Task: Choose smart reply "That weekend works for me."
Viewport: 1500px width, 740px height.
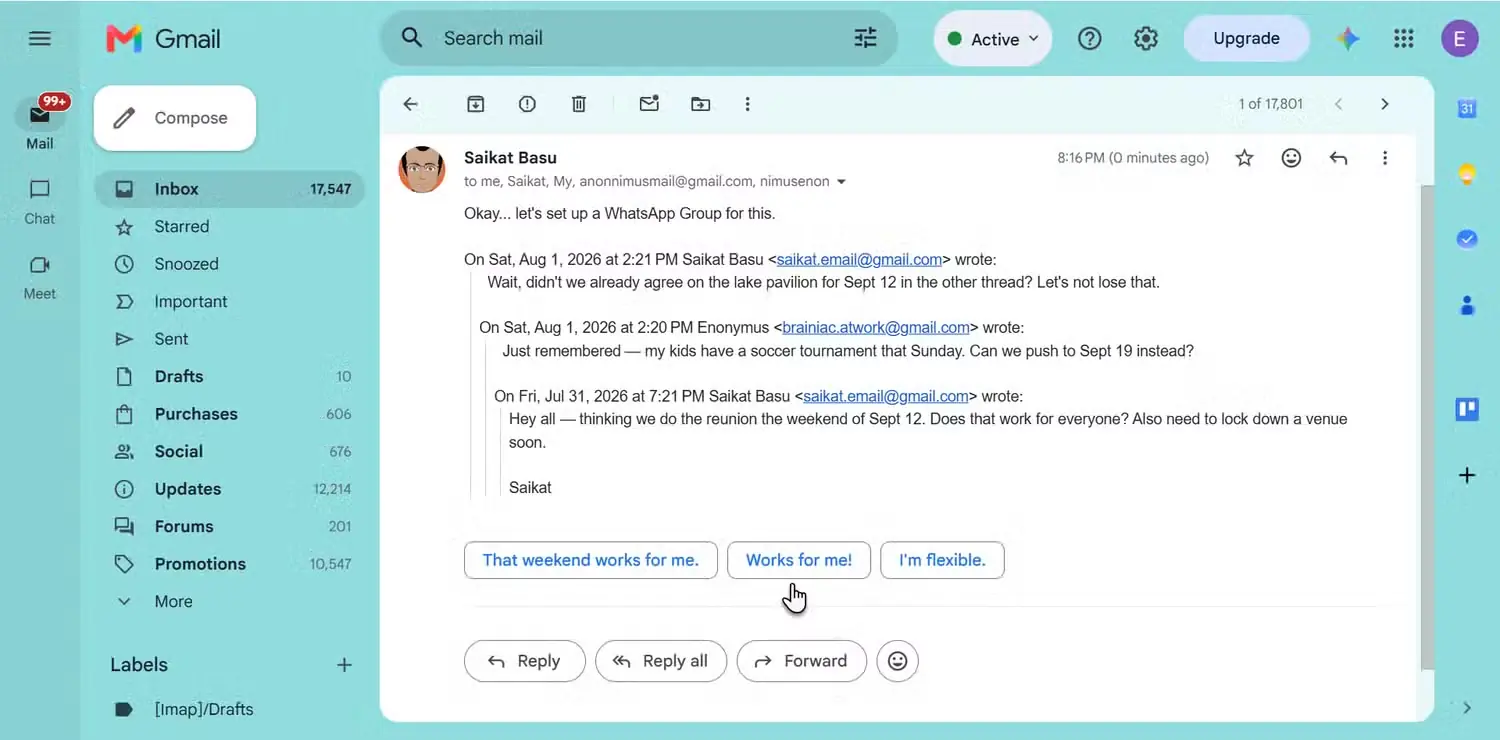Action: click(x=591, y=560)
